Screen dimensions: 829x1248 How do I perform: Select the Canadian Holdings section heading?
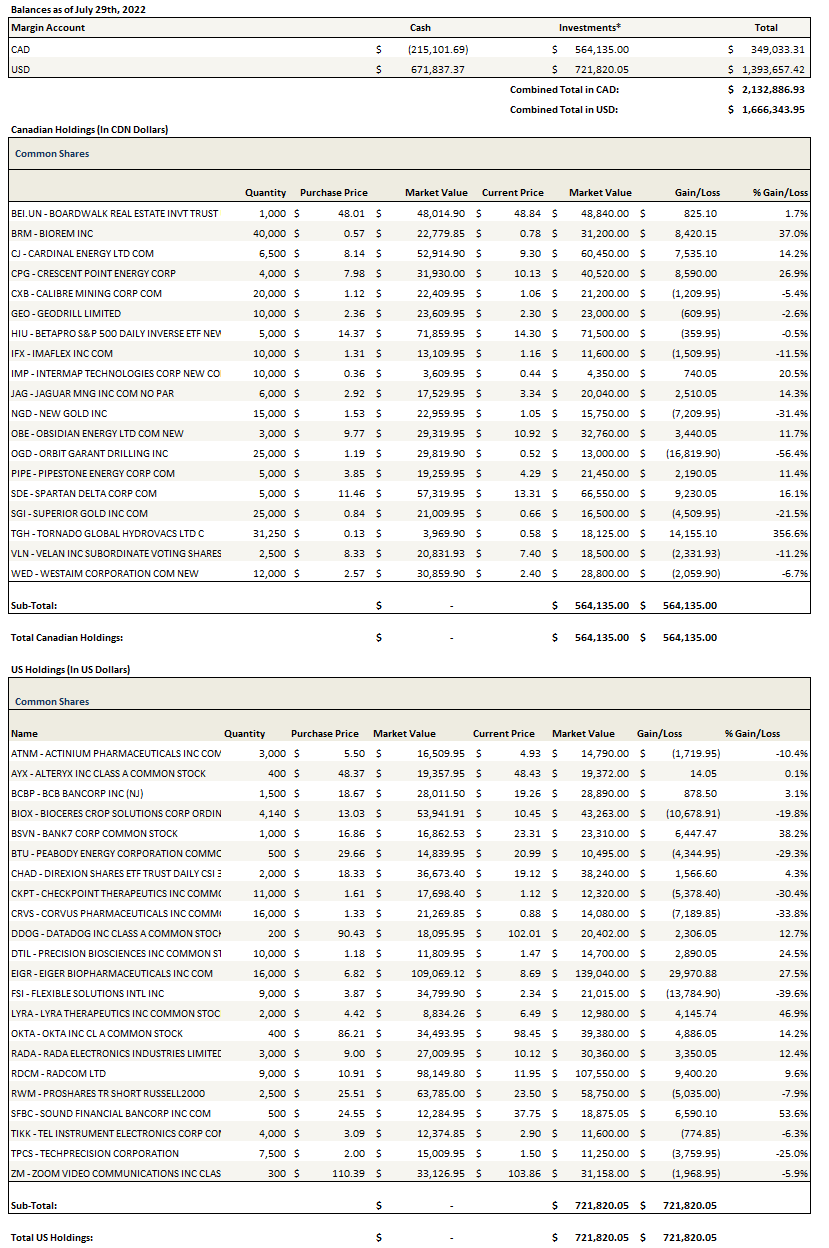click(x=89, y=129)
